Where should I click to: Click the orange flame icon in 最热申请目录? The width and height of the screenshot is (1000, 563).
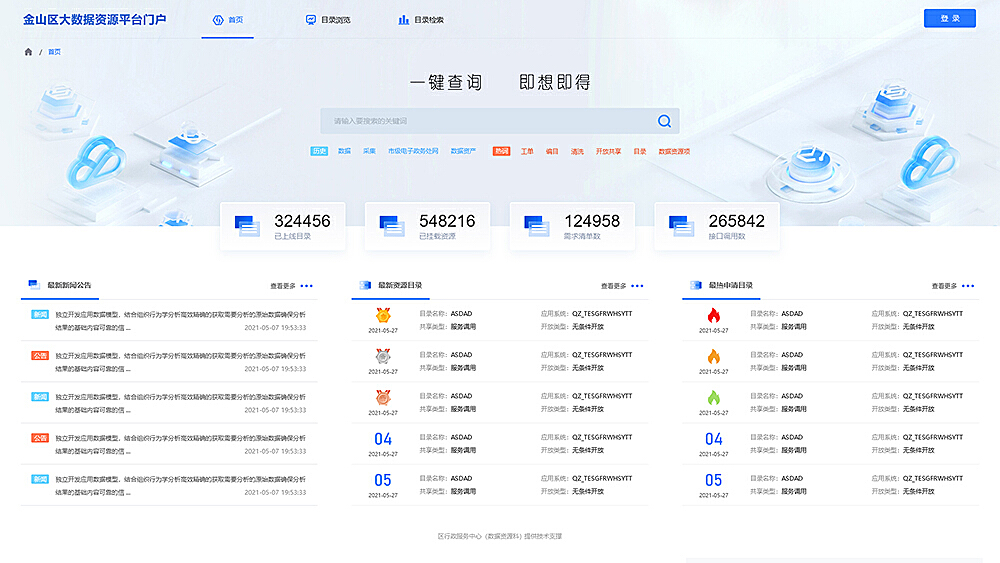pyautogui.click(x=713, y=356)
